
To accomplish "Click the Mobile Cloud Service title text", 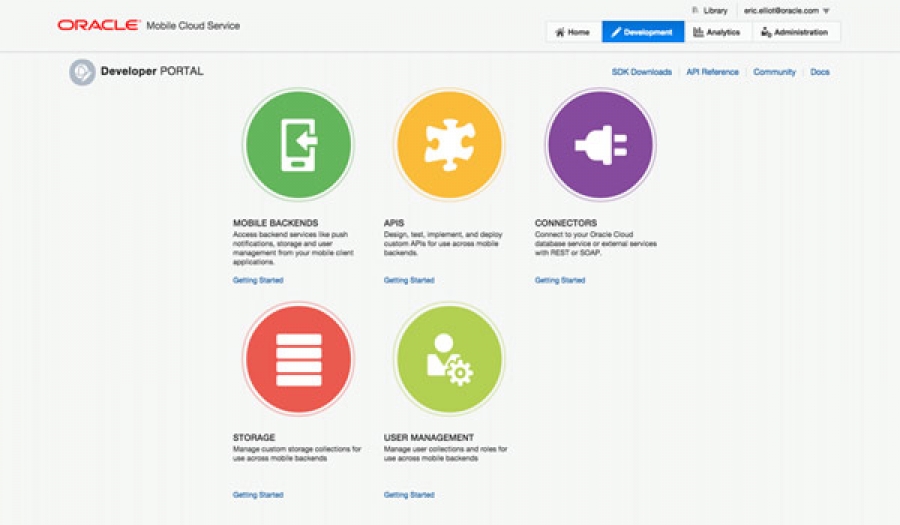I will click(x=193, y=25).
